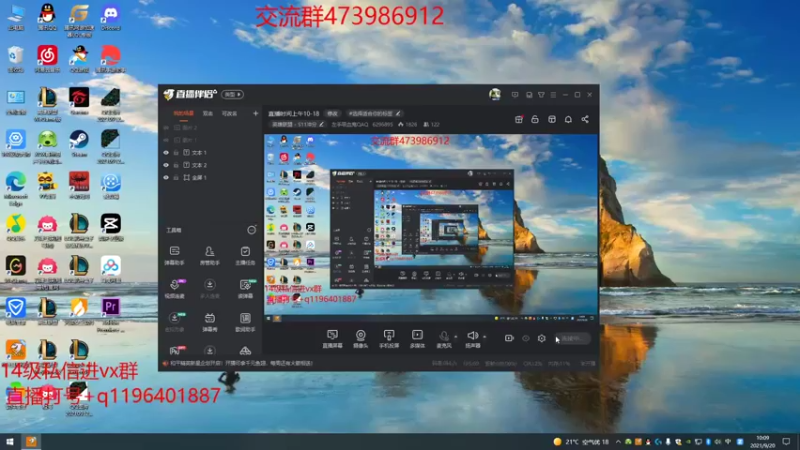Click the t-shirt skin icon in title bar
800x450 pixels.
pos(541,95)
